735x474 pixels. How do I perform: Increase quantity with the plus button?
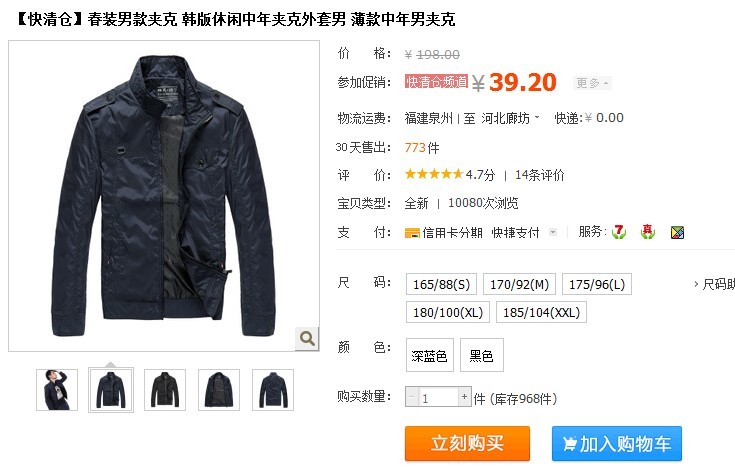tap(464, 397)
